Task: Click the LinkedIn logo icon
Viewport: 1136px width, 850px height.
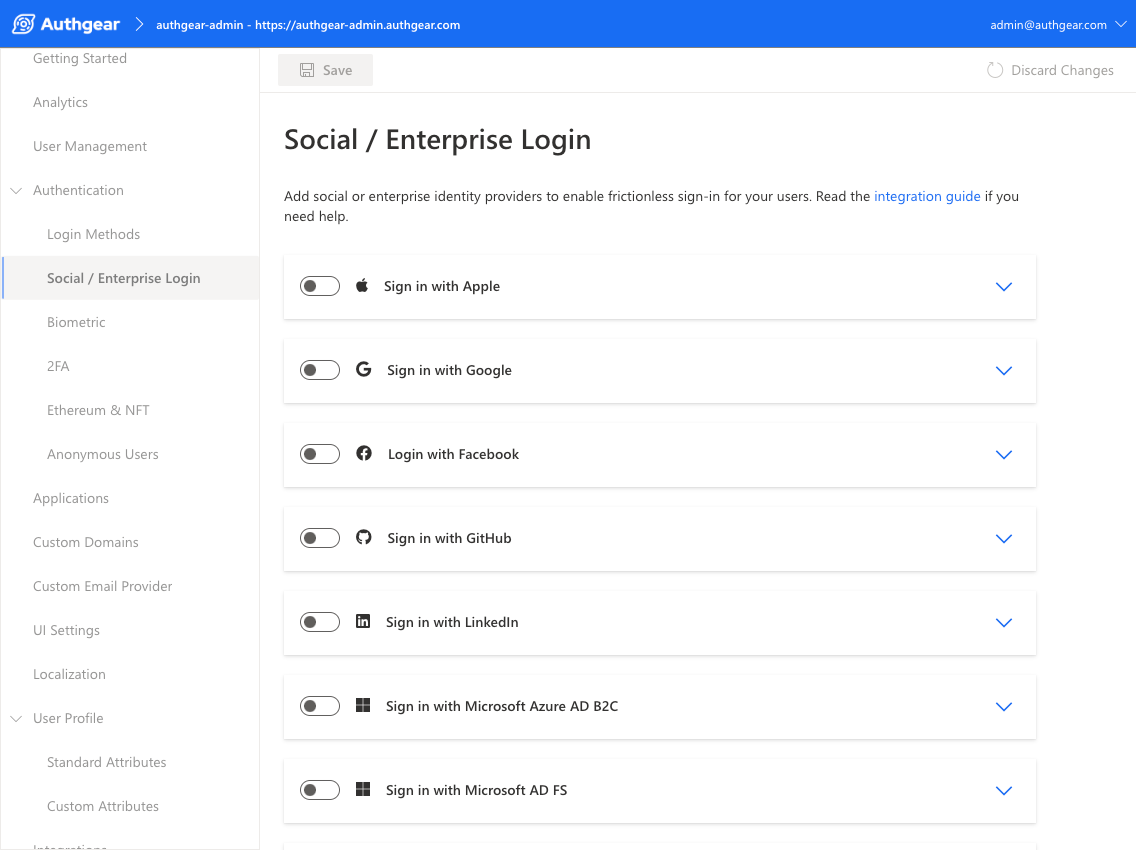Action: (x=363, y=622)
